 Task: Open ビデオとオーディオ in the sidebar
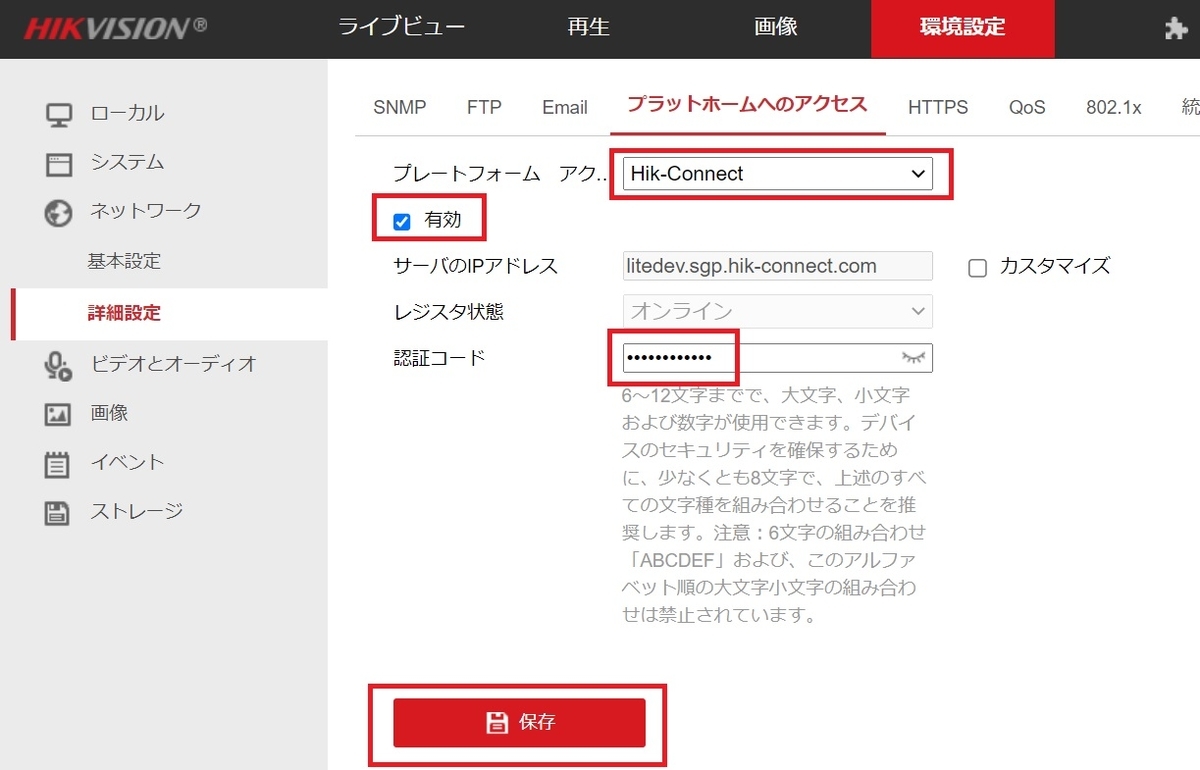(x=174, y=364)
